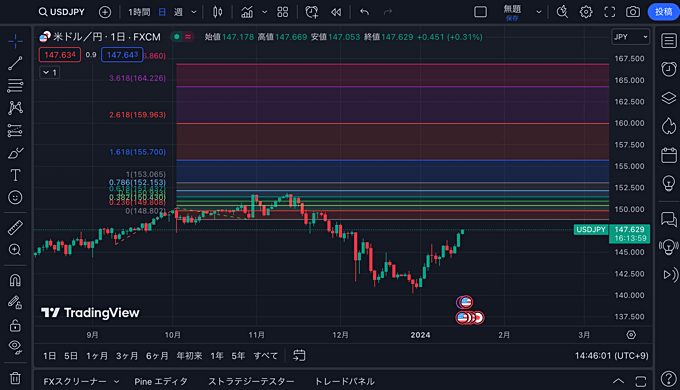This screenshot has height=390, width=680.
Task: Set date range to すべて
Action: coord(265,356)
